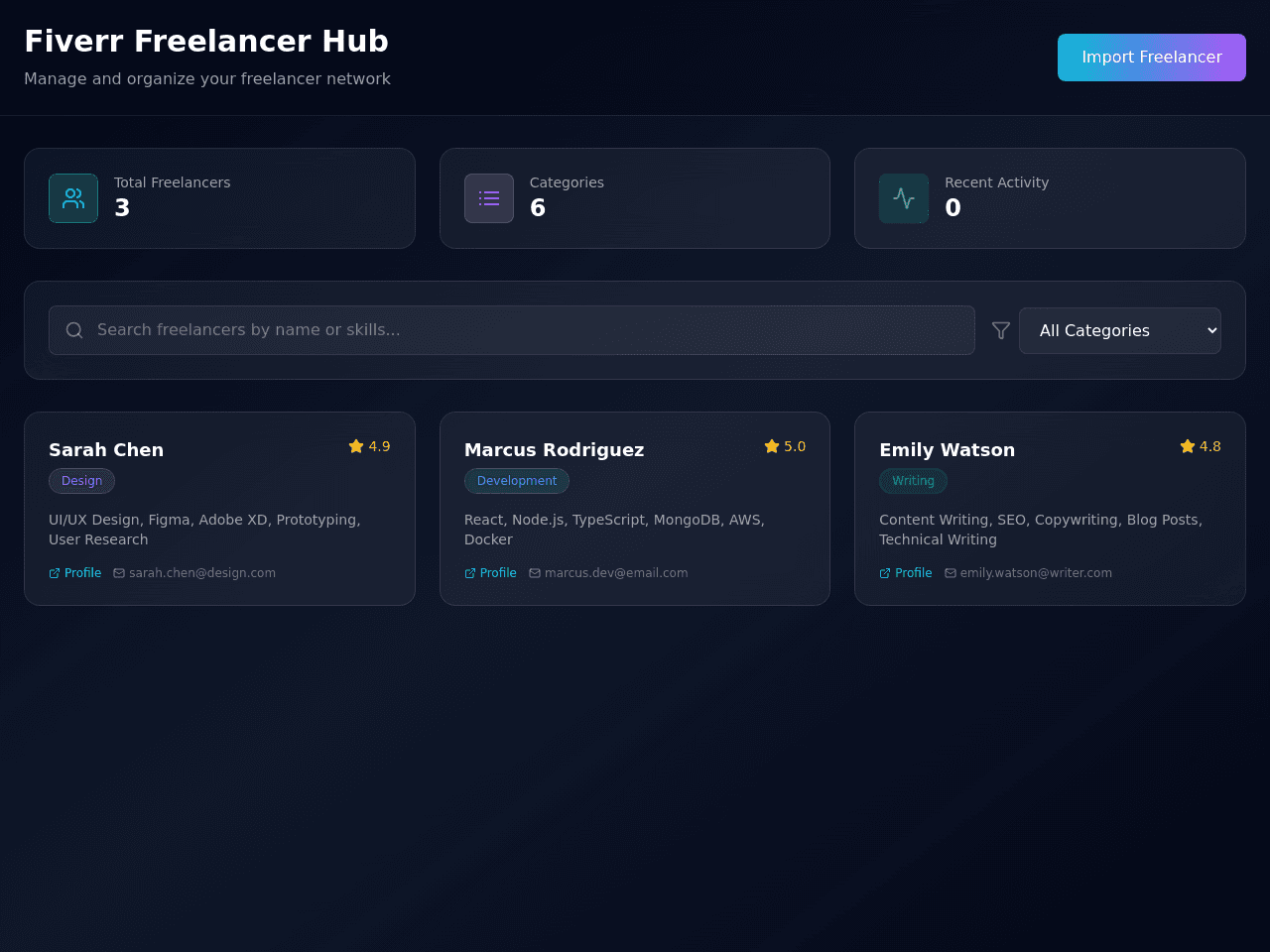The width and height of the screenshot is (1270, 952).
Task: Click the skills text starting UI/UX Design
Action: coord(204,530)
